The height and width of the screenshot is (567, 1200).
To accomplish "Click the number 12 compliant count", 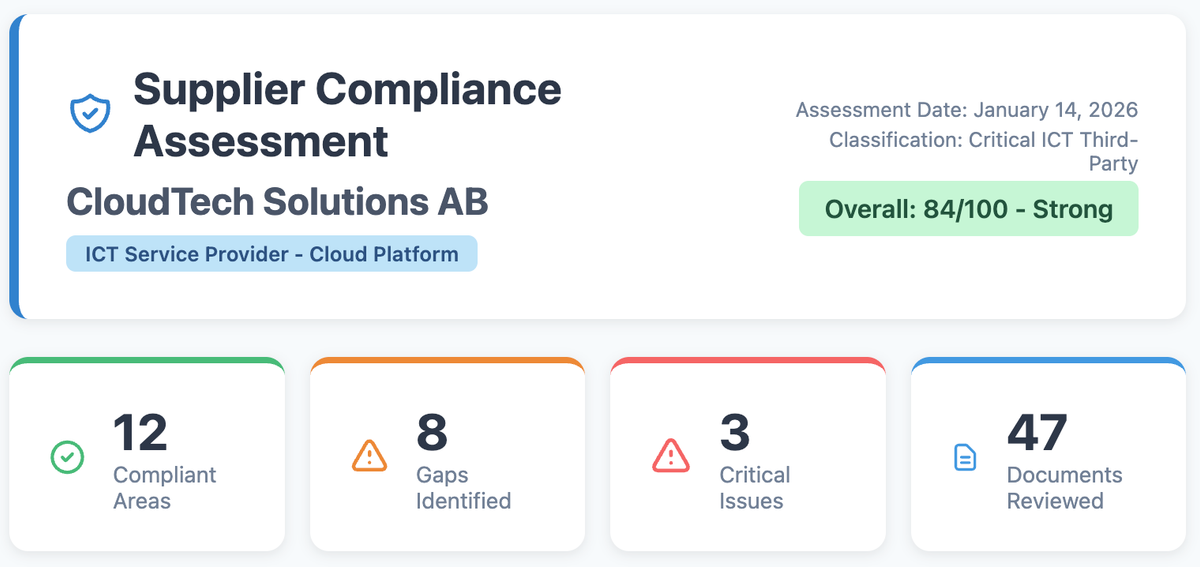I will point(140,432).
